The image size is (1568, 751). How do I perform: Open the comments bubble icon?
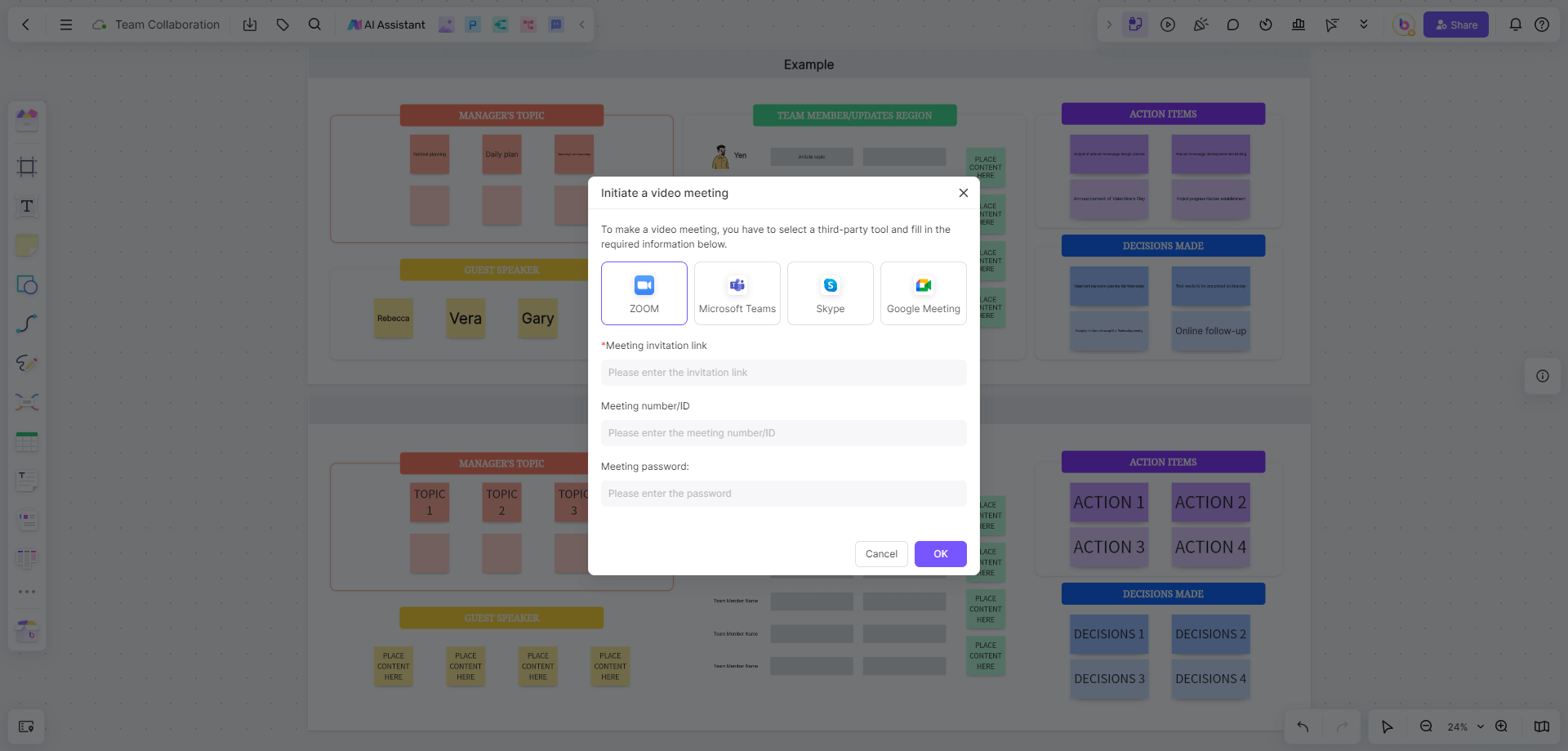click(1233, 25)
